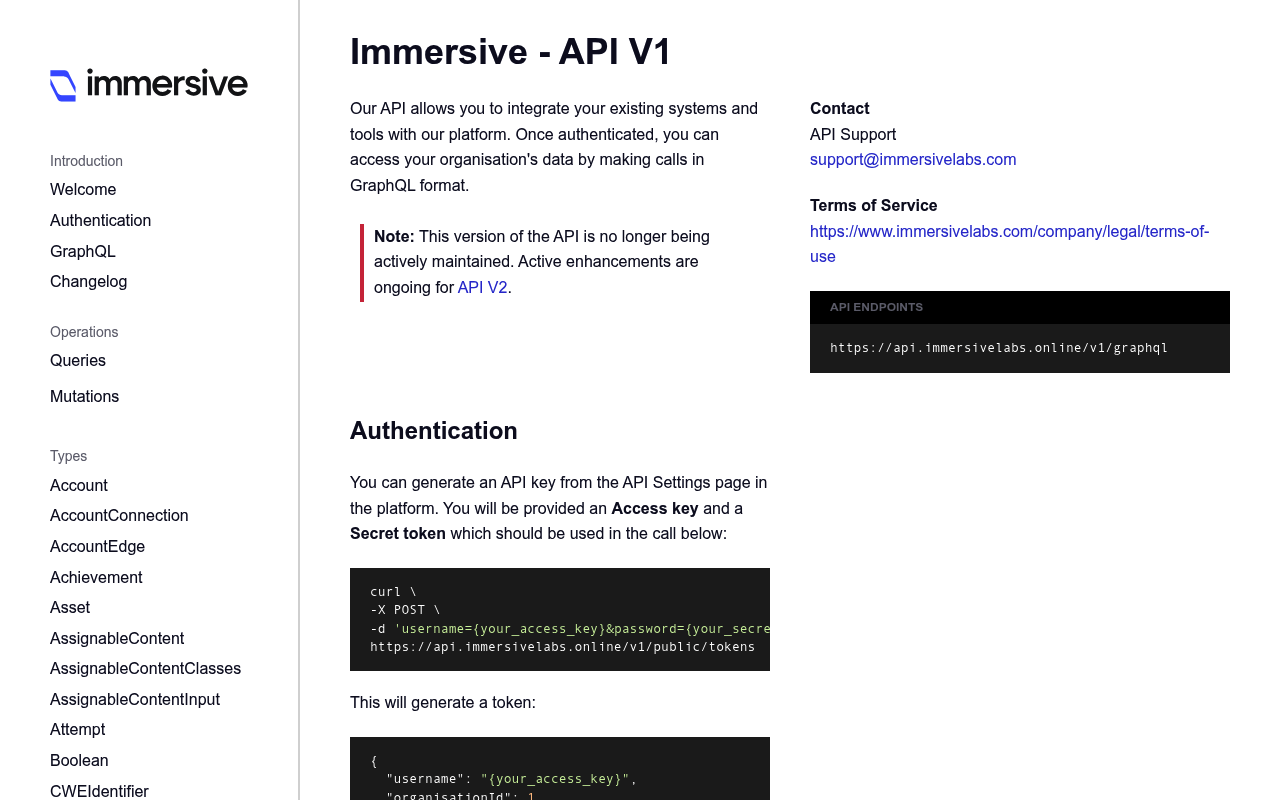Click the Operations sidebar group label

[84, 332]
